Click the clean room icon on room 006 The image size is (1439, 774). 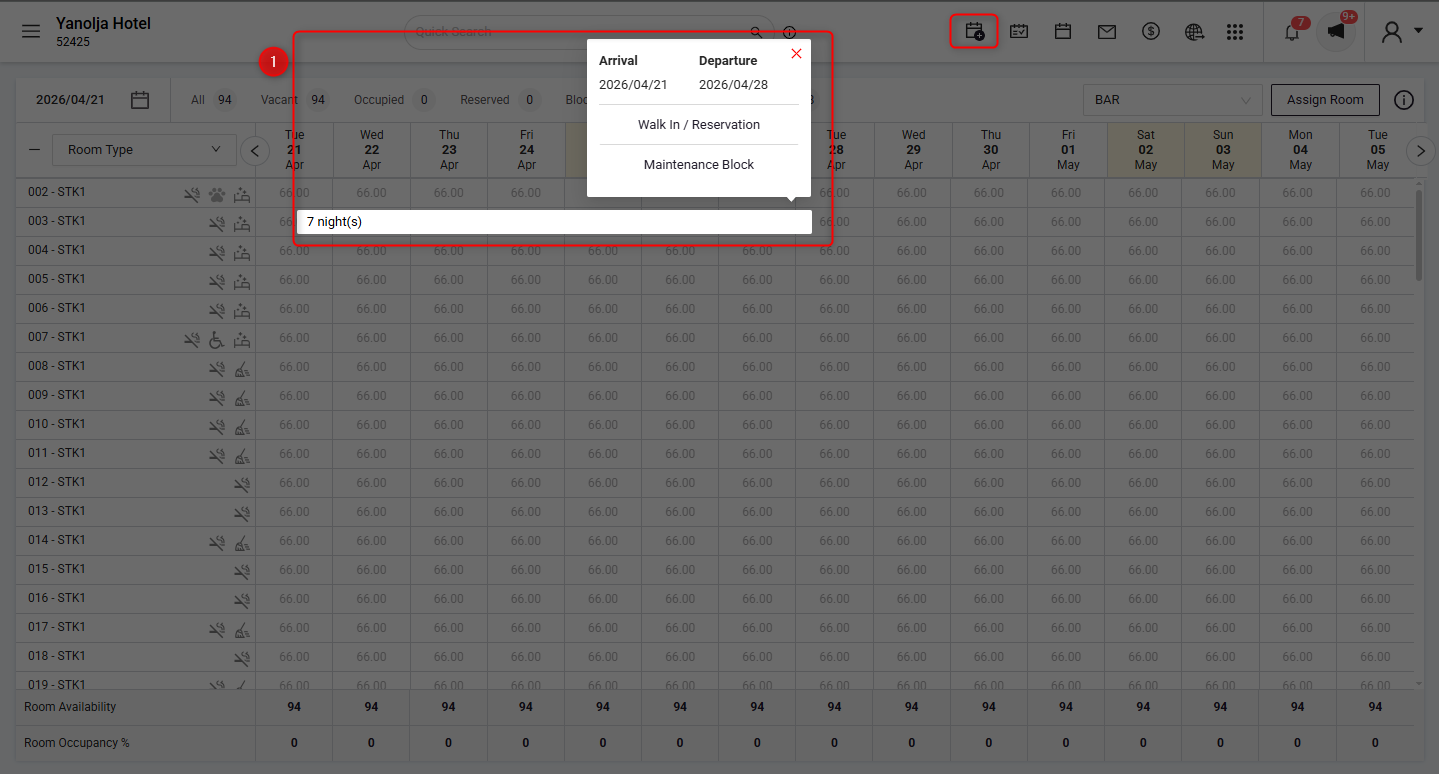[x=241, y=311]
